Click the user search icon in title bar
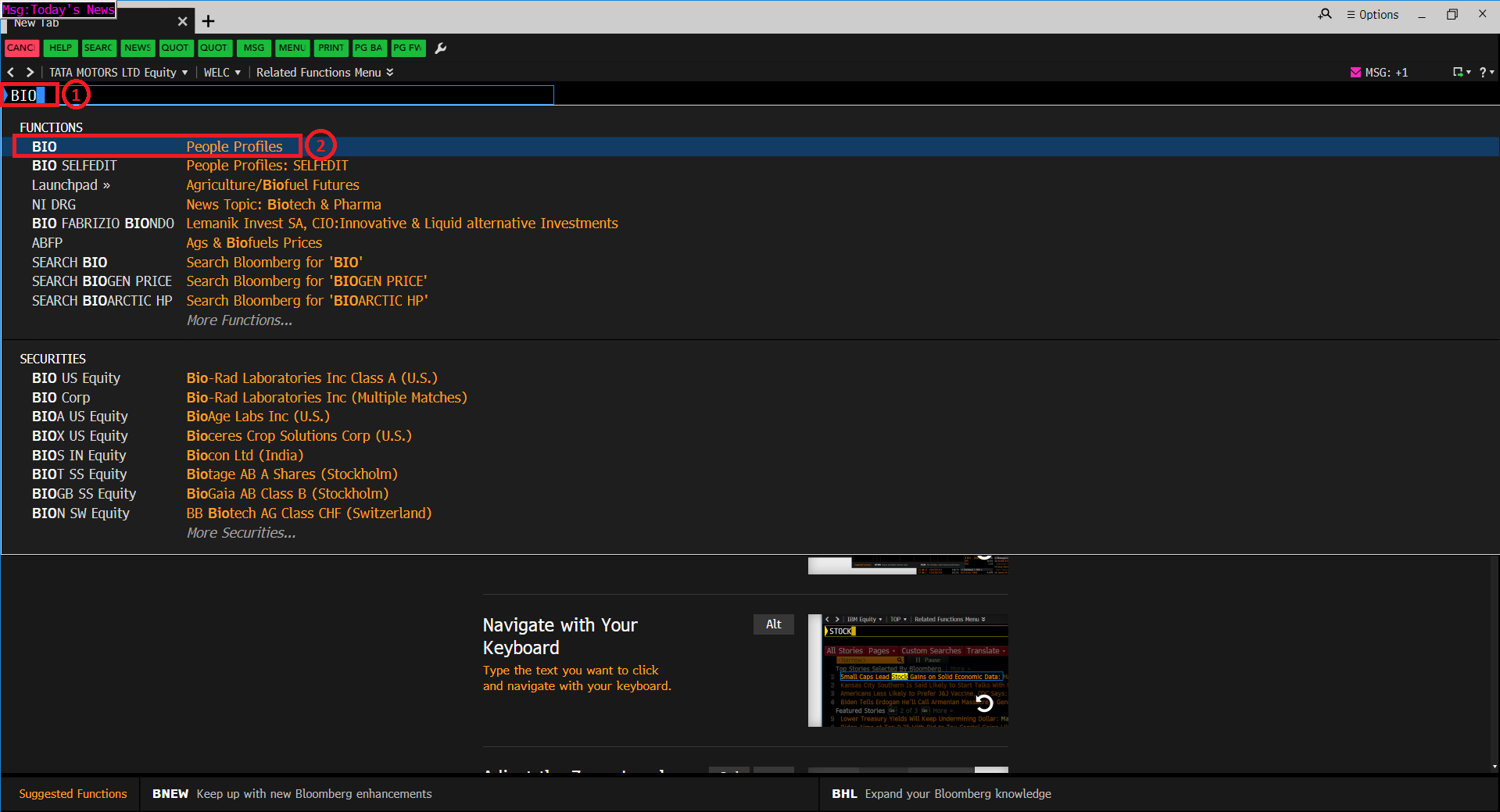Viewport: 1500px width, 812px height. coord(1325,14)
